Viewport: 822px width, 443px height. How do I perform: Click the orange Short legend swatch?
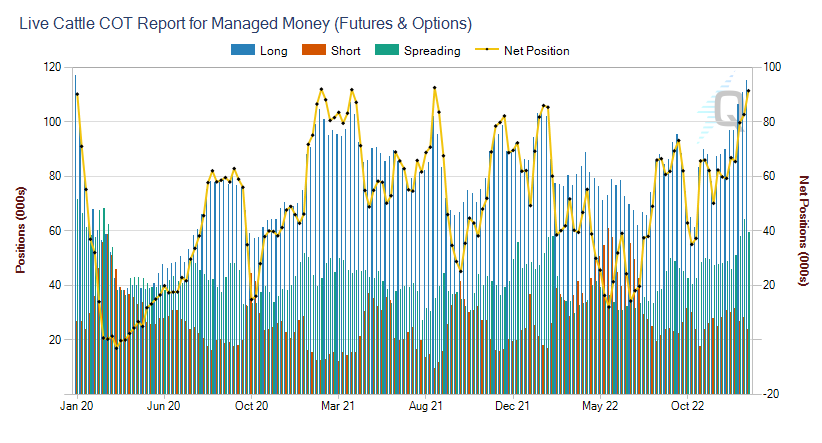[313, 50]
